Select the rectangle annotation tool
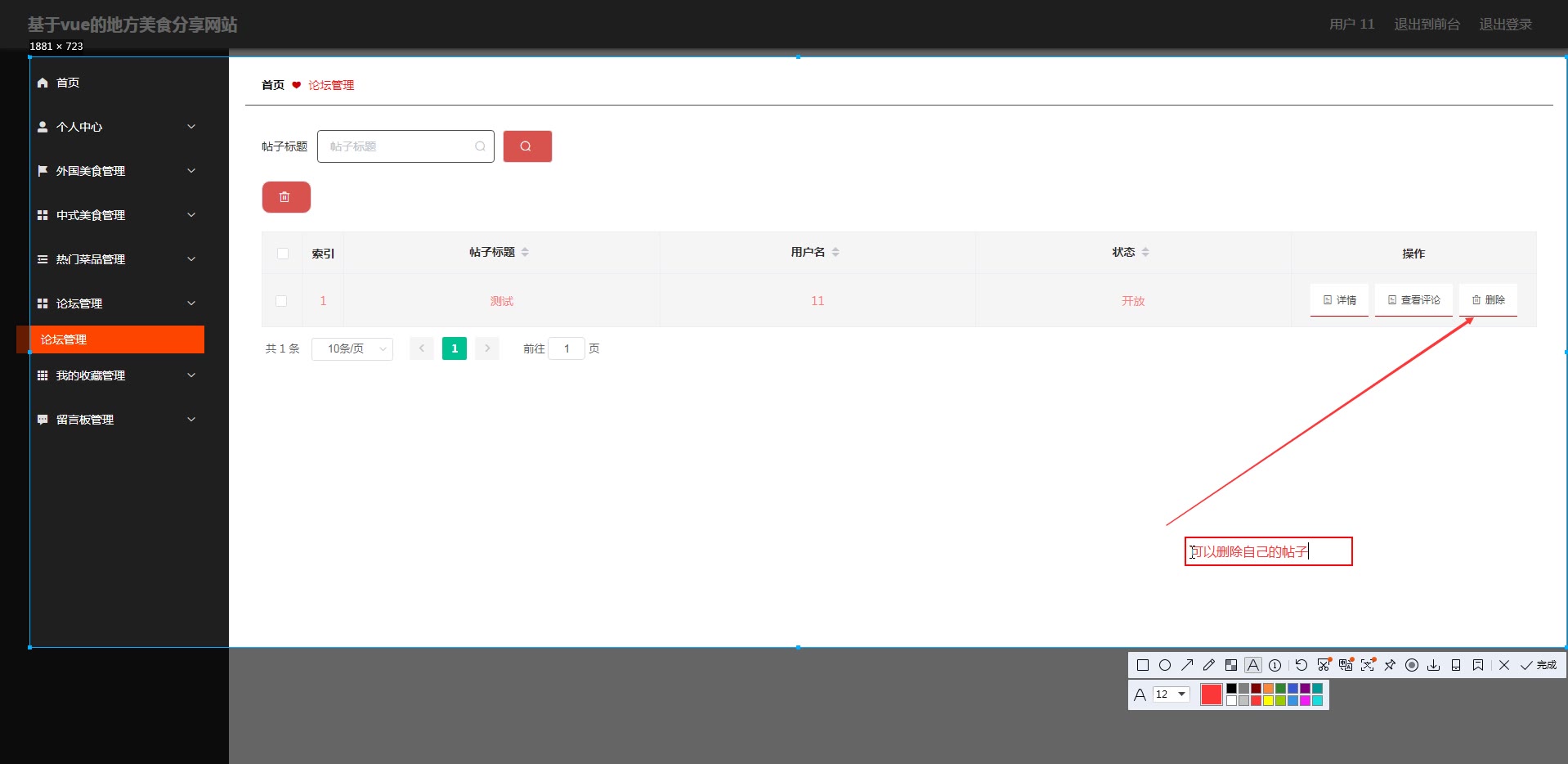1568x764 pixels. tap(1143, 665)
